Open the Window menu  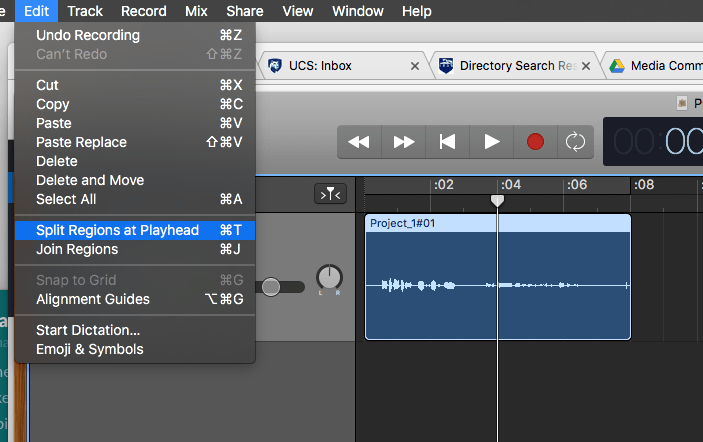pos(358,11)
